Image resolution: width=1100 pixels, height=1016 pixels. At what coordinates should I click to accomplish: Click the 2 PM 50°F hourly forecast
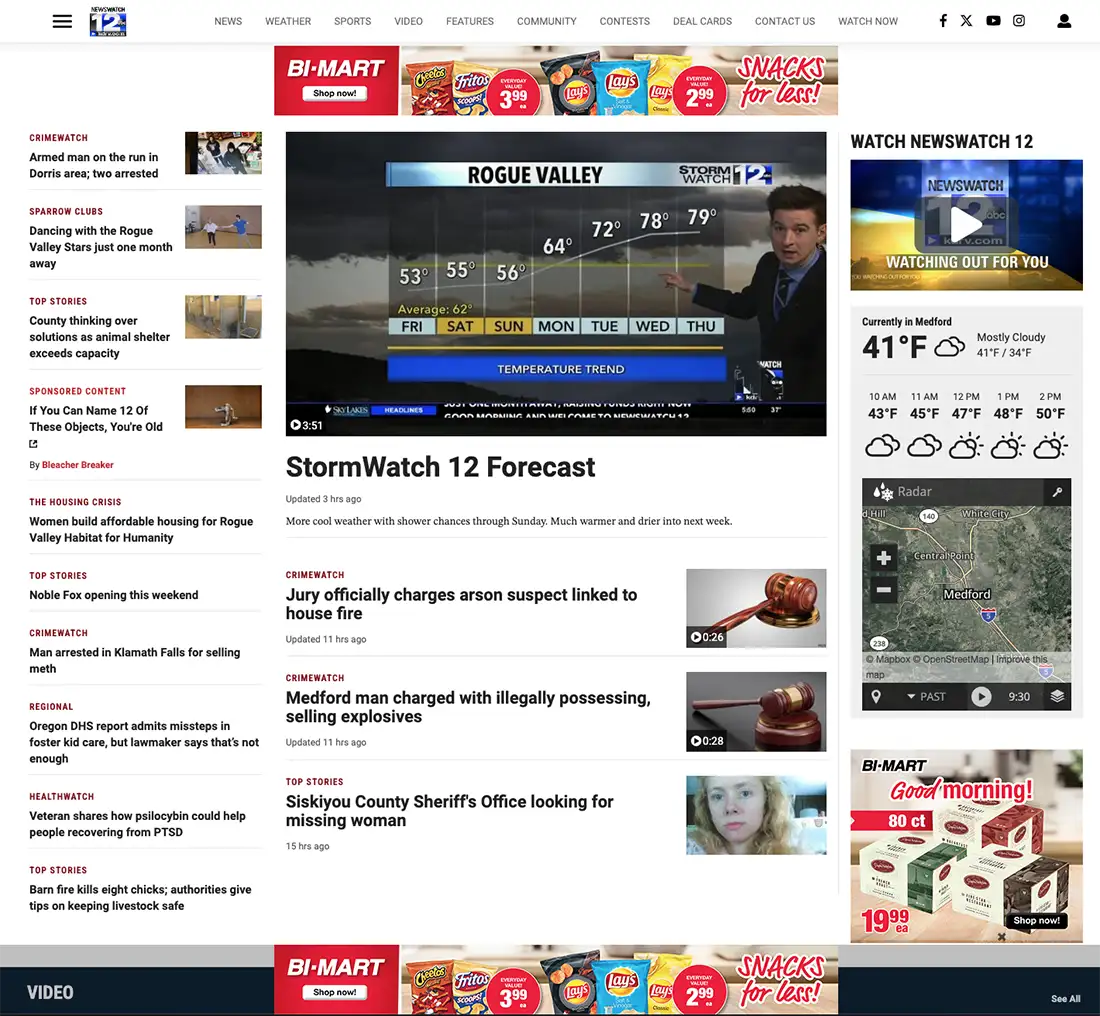(x=1050, y=424)
